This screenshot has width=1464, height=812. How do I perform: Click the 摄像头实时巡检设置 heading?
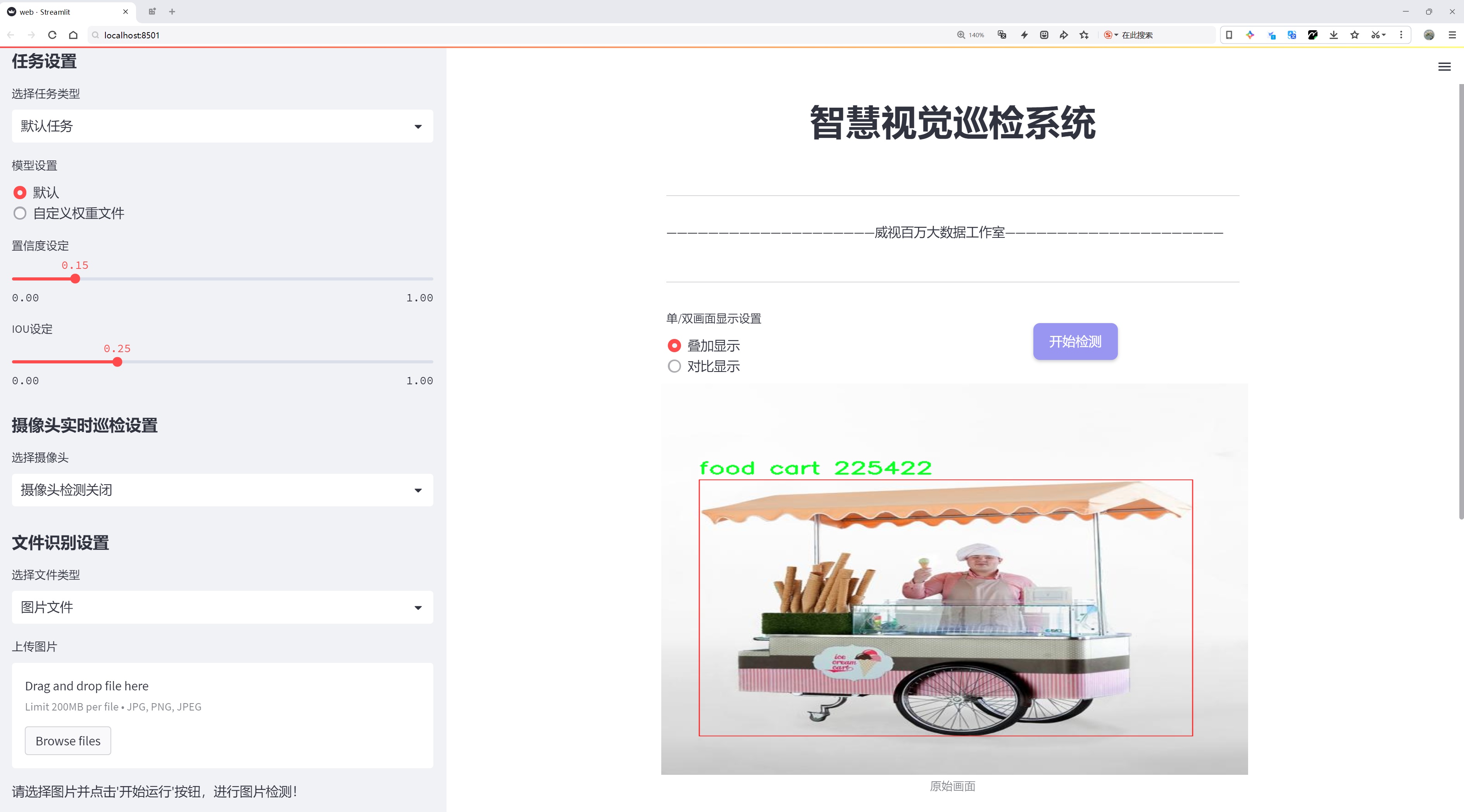click(x=84, y=425)
